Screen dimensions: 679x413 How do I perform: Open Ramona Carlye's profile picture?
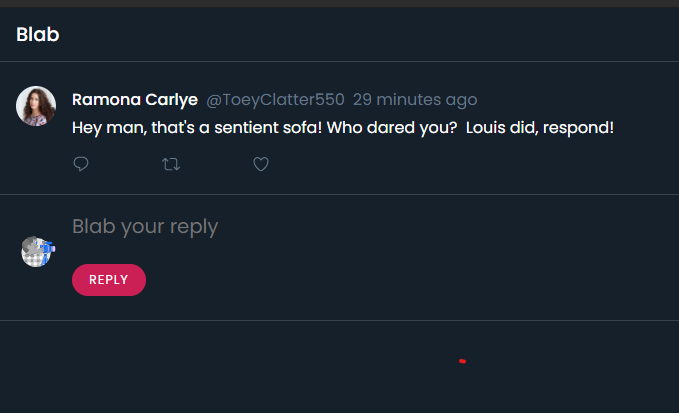[36, 106]
